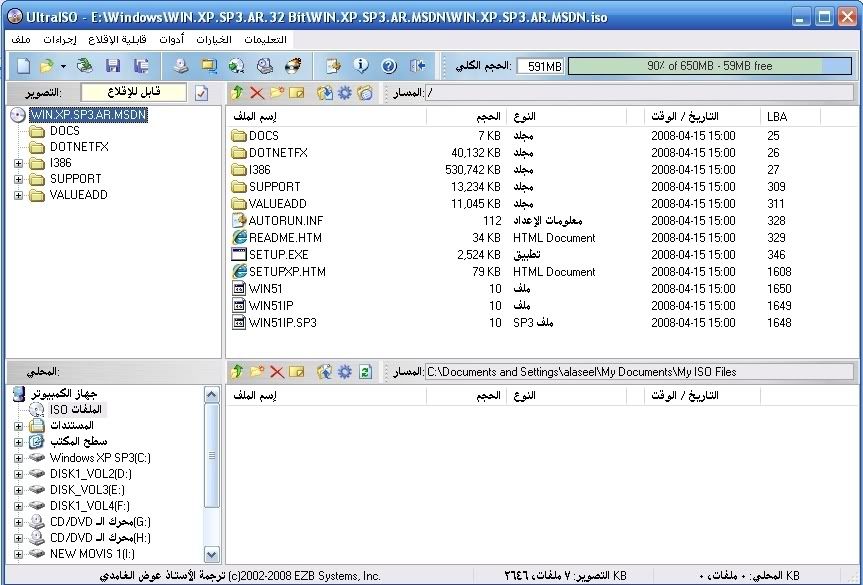
Task: Click the 90% of 650MB capacity bar
Action: tap(709, 66)
